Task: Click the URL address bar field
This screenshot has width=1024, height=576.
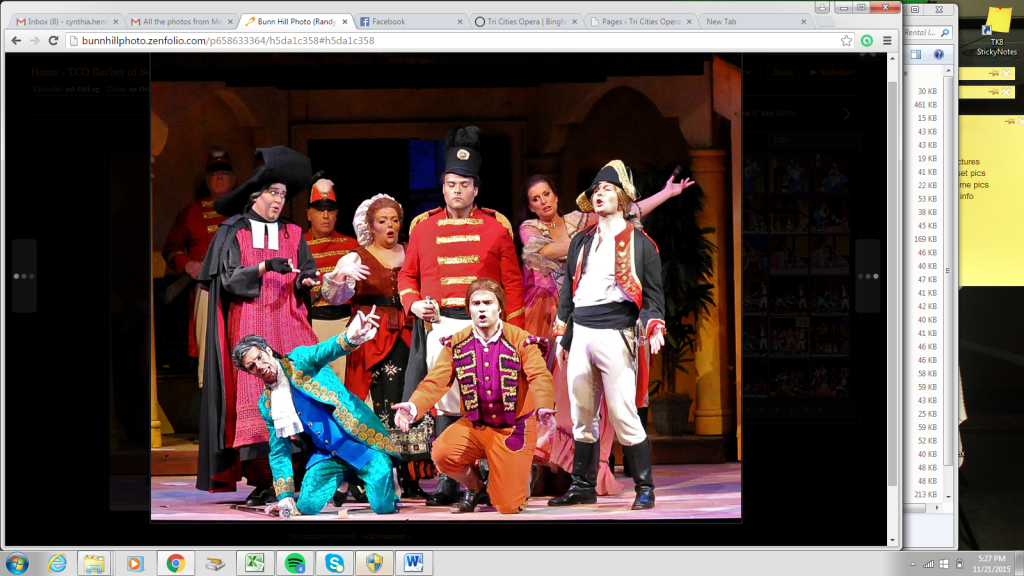Action: 450,41
